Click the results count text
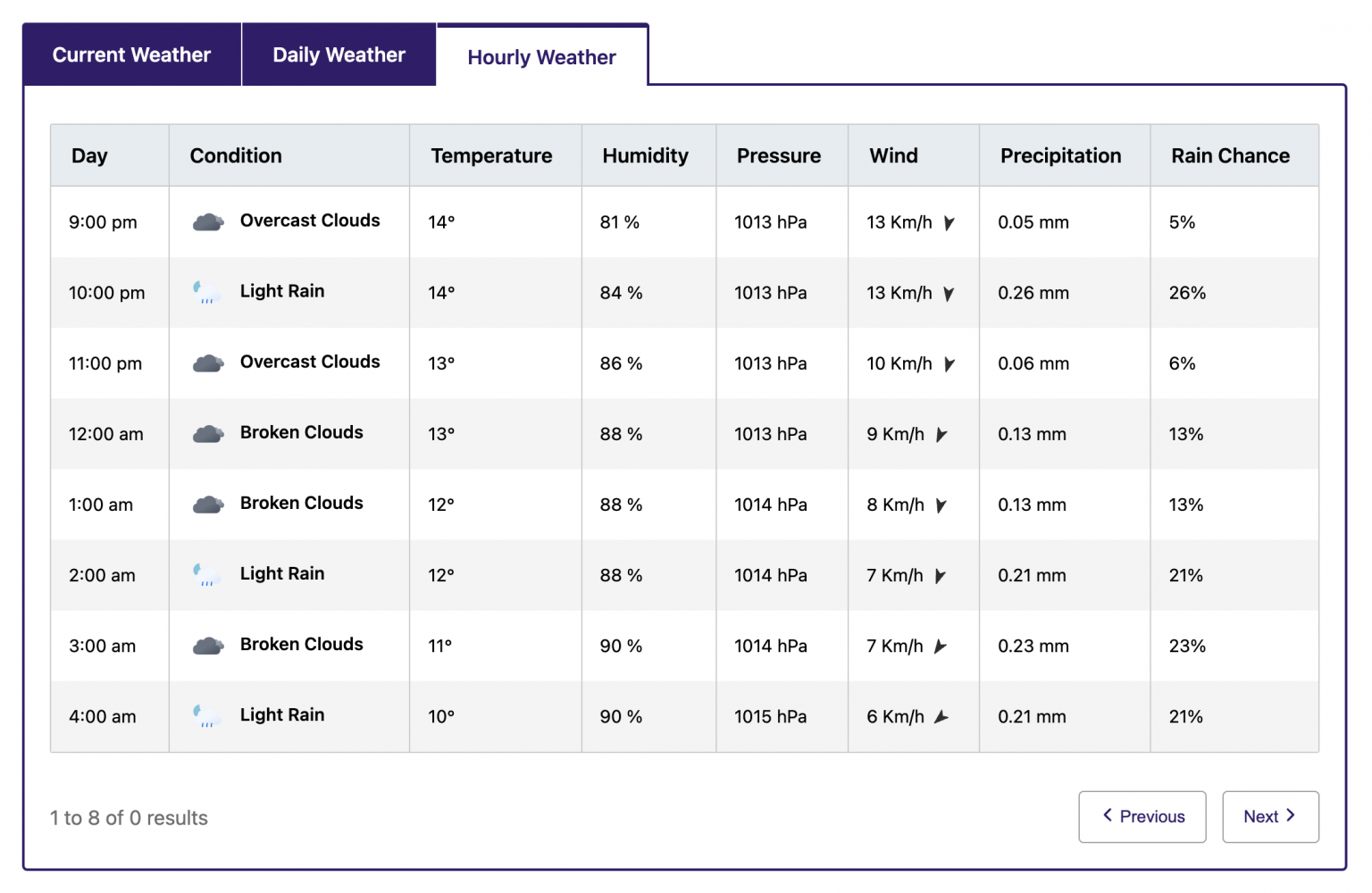 click(129, 817)
